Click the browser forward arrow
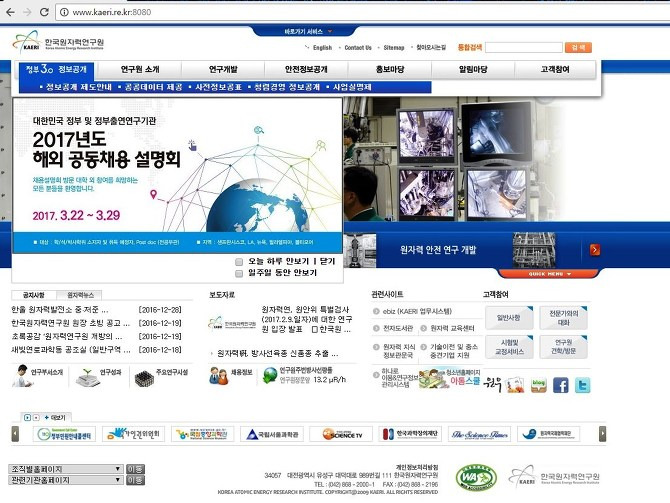This screenshot has width=670, height=503. pos(27,12)
